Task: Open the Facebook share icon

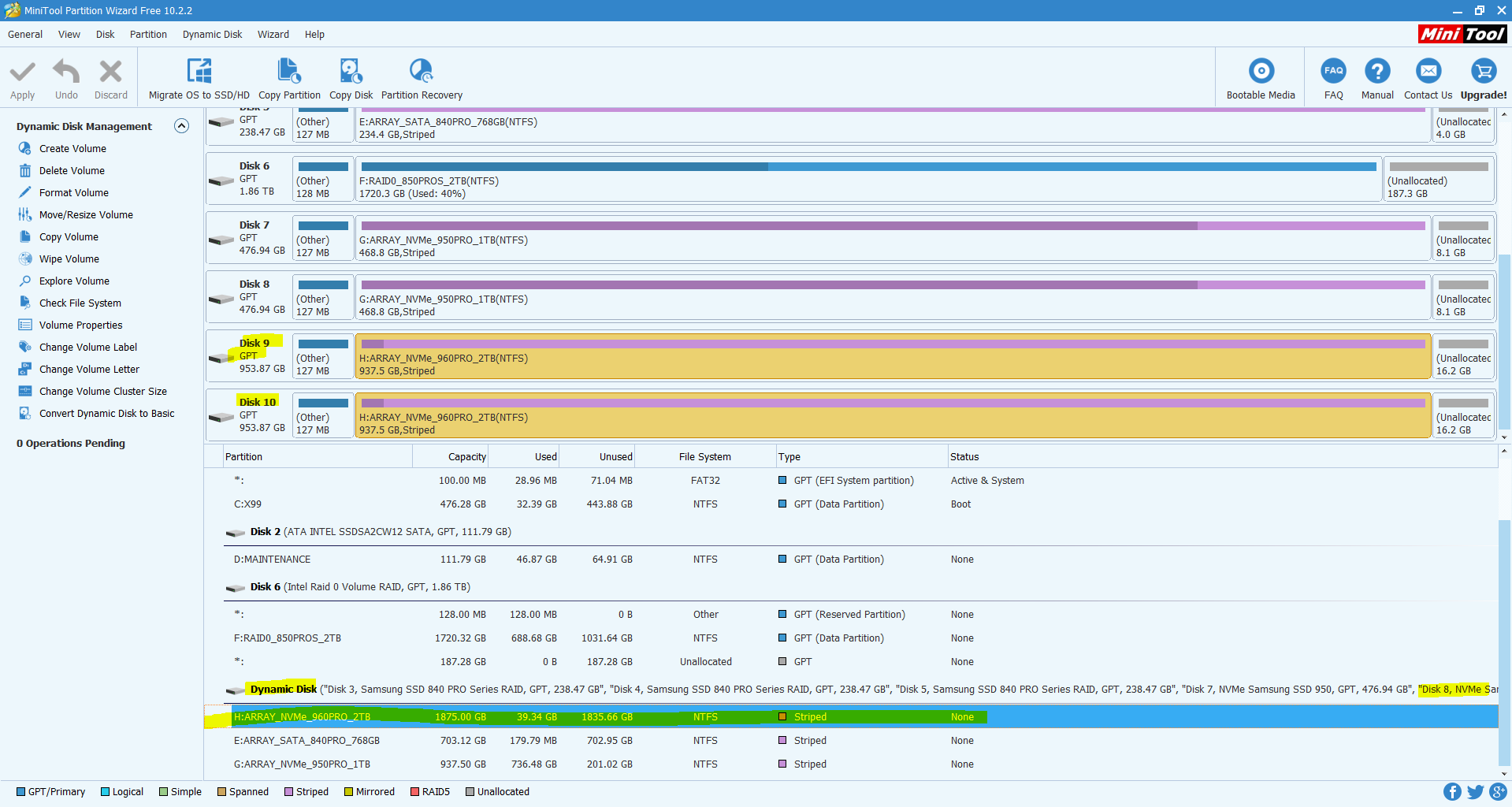Action: [x=1452, y=792]
